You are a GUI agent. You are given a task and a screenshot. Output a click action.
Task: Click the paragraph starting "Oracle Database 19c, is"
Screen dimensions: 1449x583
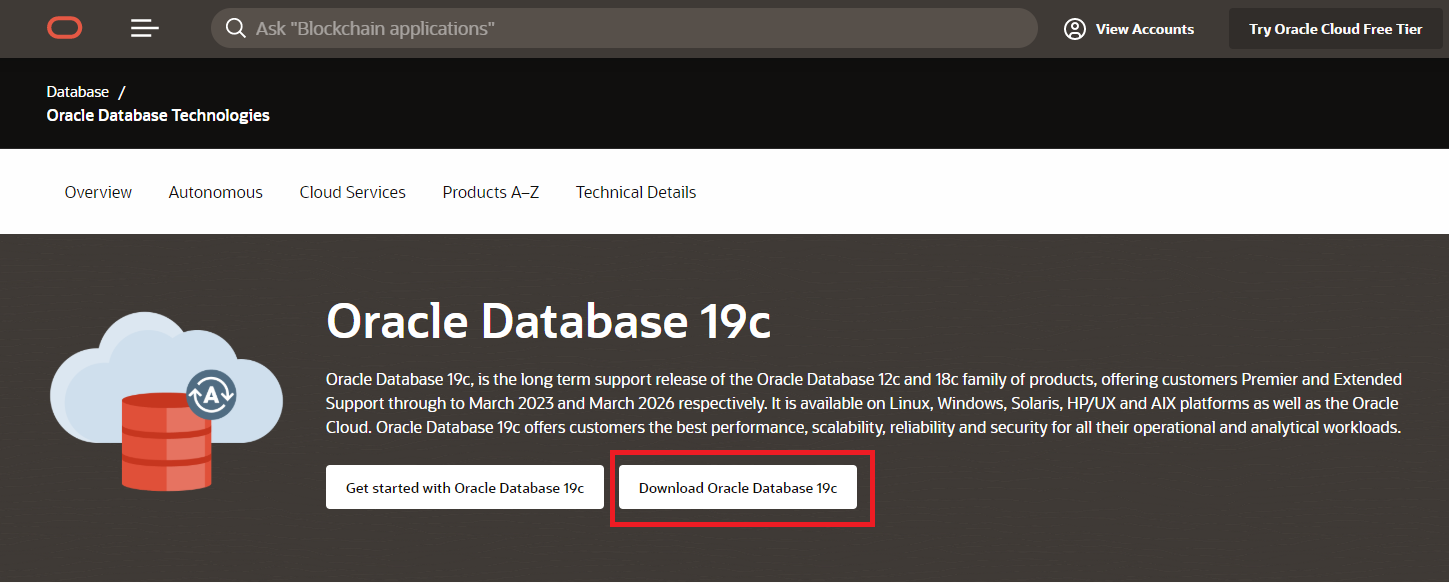(864, 403)
